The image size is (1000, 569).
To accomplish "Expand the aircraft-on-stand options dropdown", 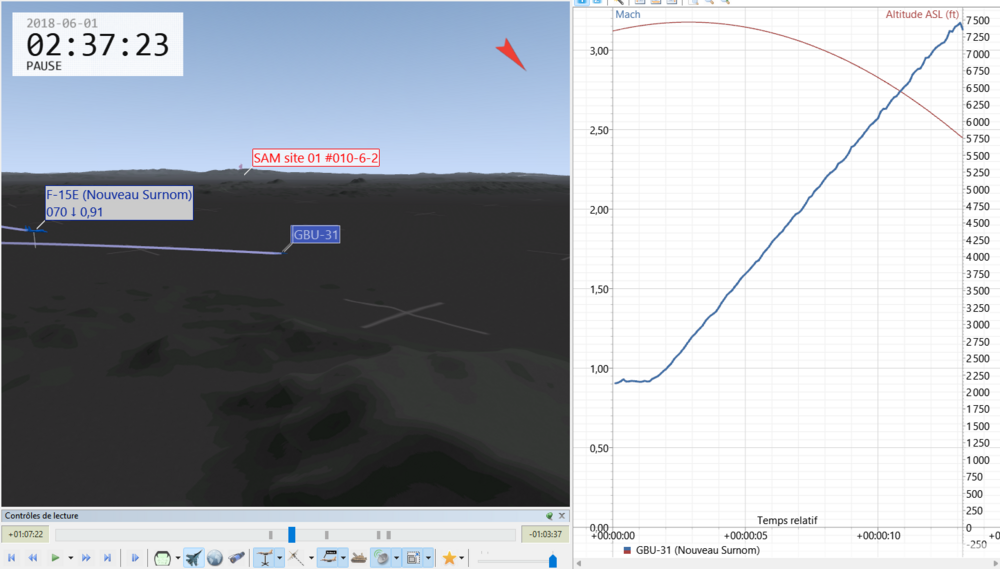I will click(279, 558).
